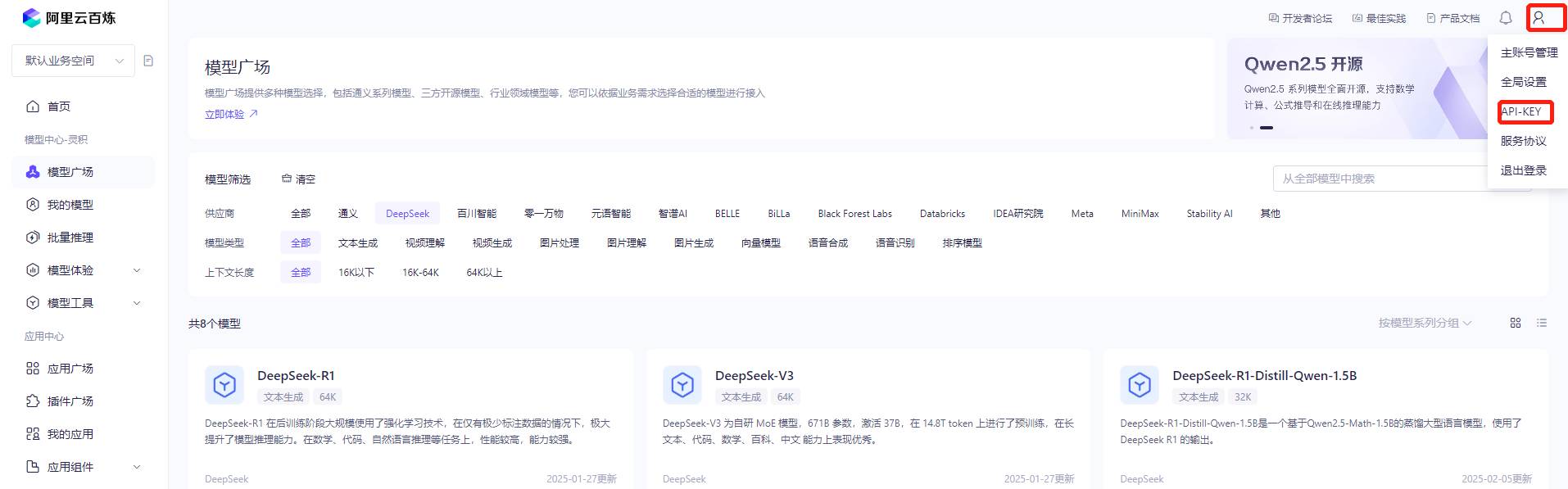
Task: Click the 模型工具 sidebar icon
Action: click(x=33, y=303)
